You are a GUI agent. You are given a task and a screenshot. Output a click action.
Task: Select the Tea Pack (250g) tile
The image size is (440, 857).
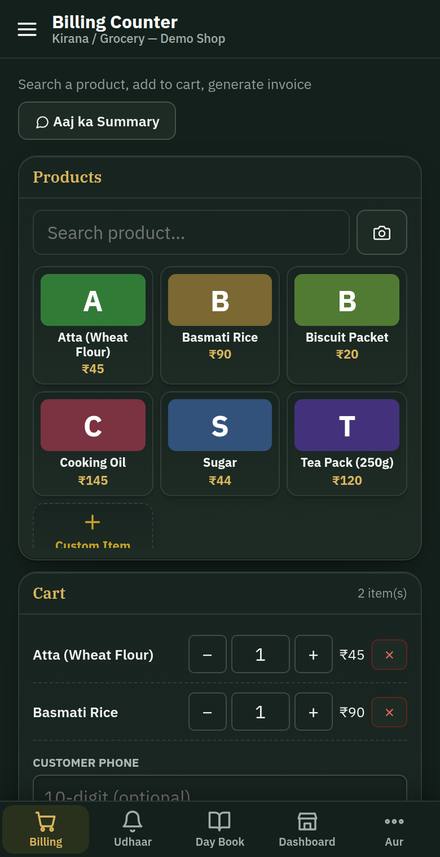(347, 443)
